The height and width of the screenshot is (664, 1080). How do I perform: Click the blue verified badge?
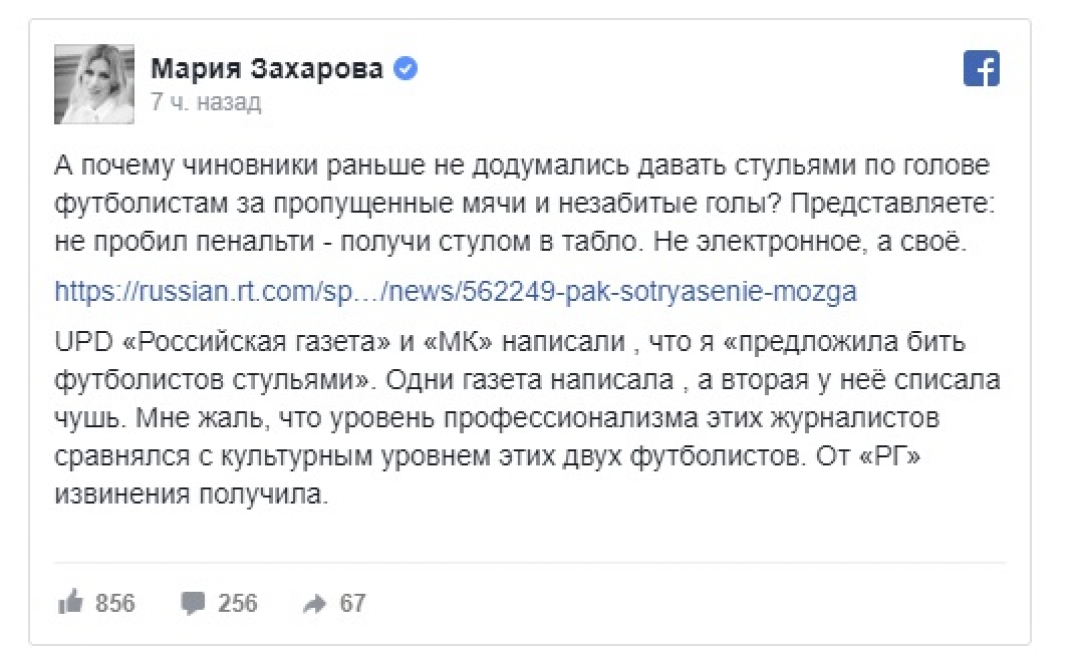407,69
